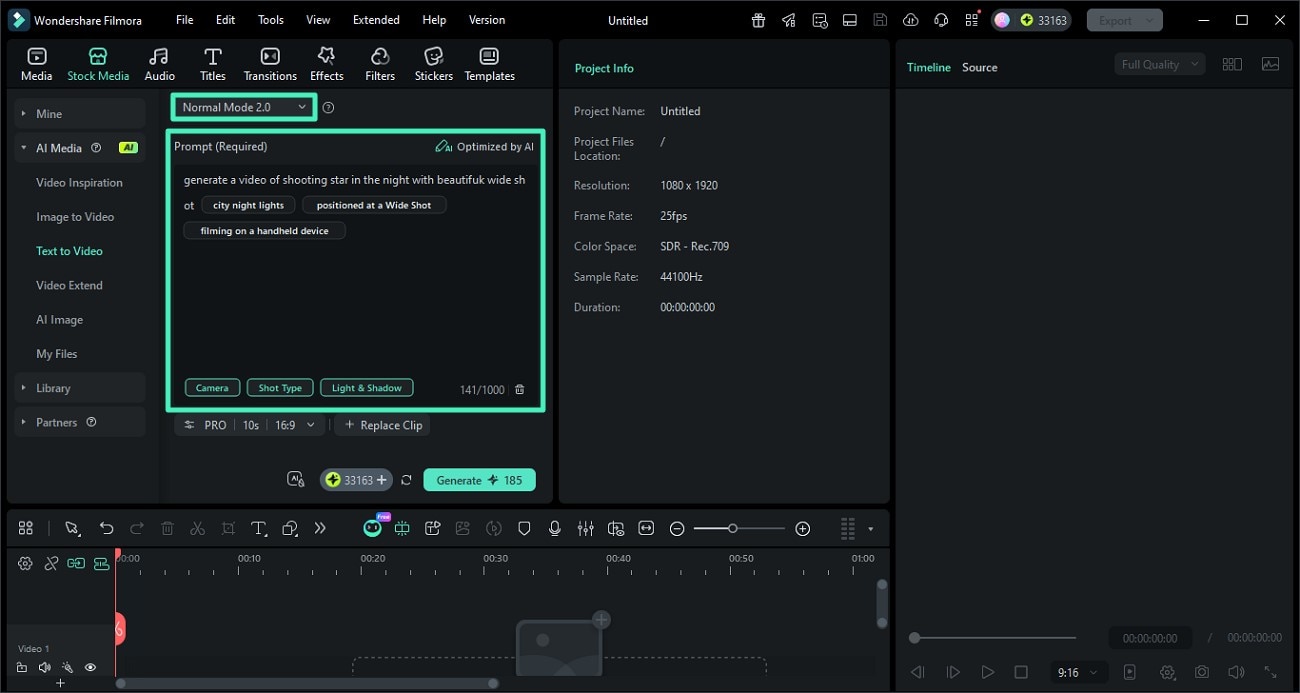Open the Add Text tool on timeline toolbar
1300x693 pixels.
click(259, 528)
